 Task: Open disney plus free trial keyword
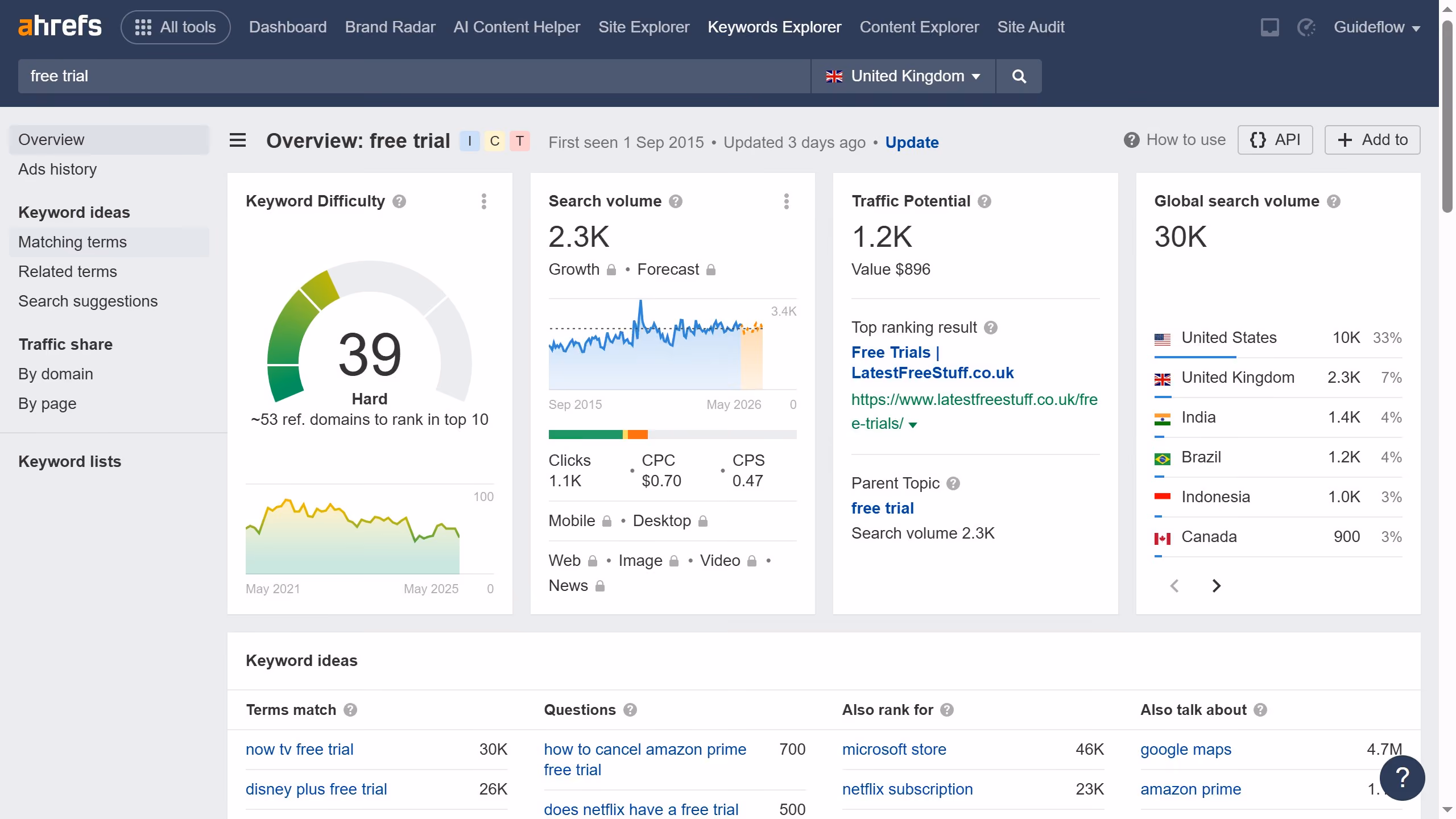click(316, 789)
